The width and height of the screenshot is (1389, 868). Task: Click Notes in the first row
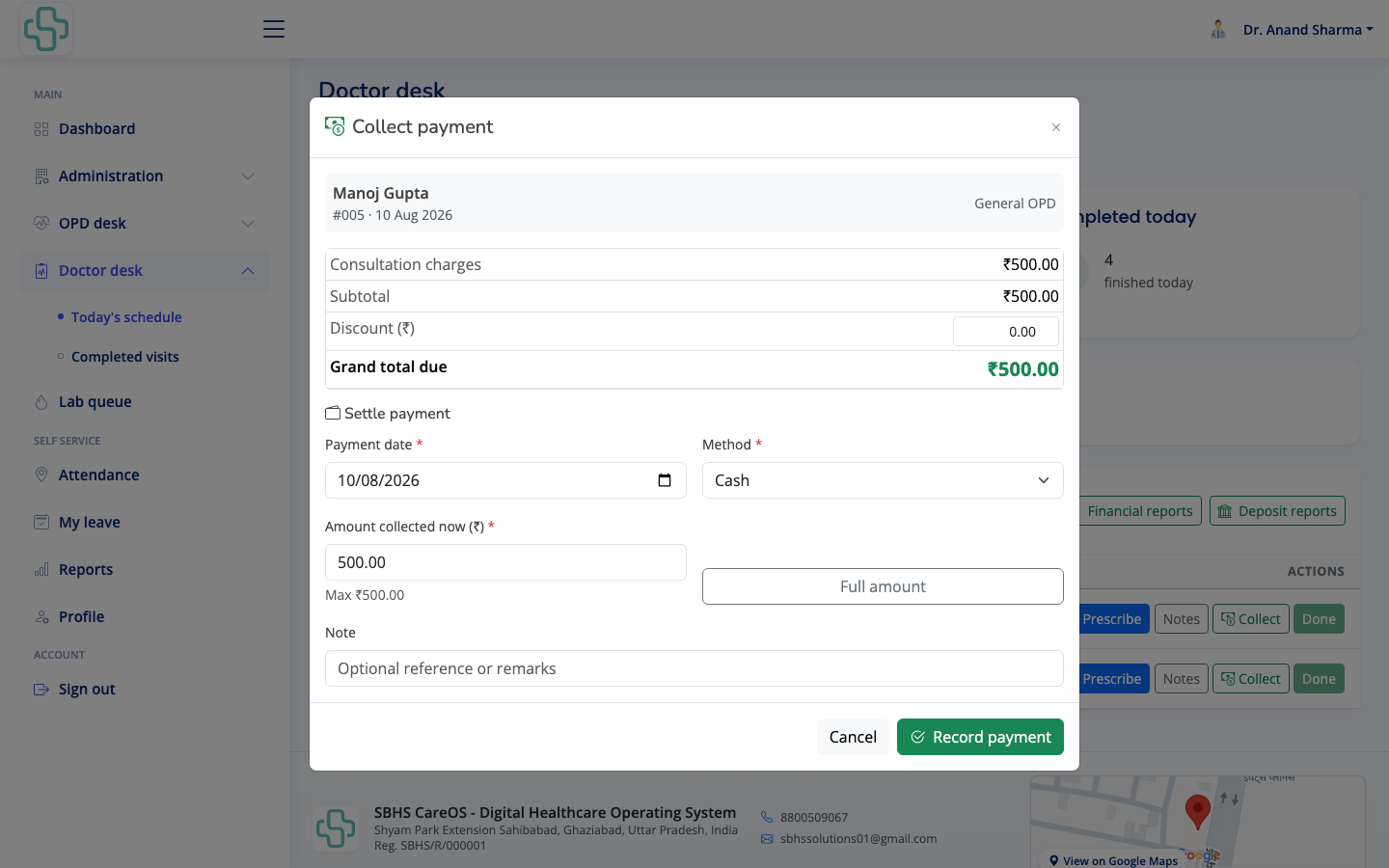pos(1182,619)
